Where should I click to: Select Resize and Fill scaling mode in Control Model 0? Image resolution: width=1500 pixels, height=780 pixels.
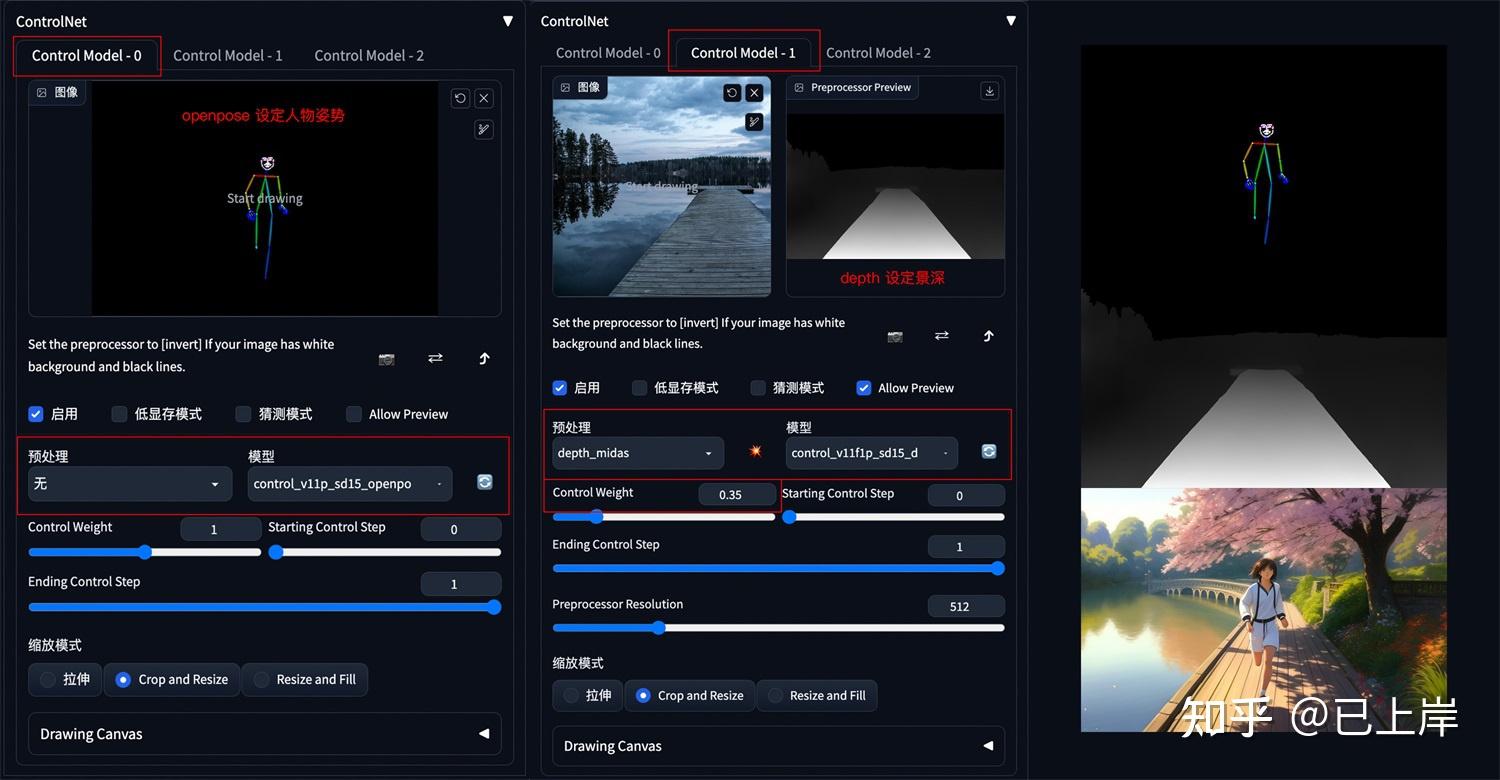(304, 679)
